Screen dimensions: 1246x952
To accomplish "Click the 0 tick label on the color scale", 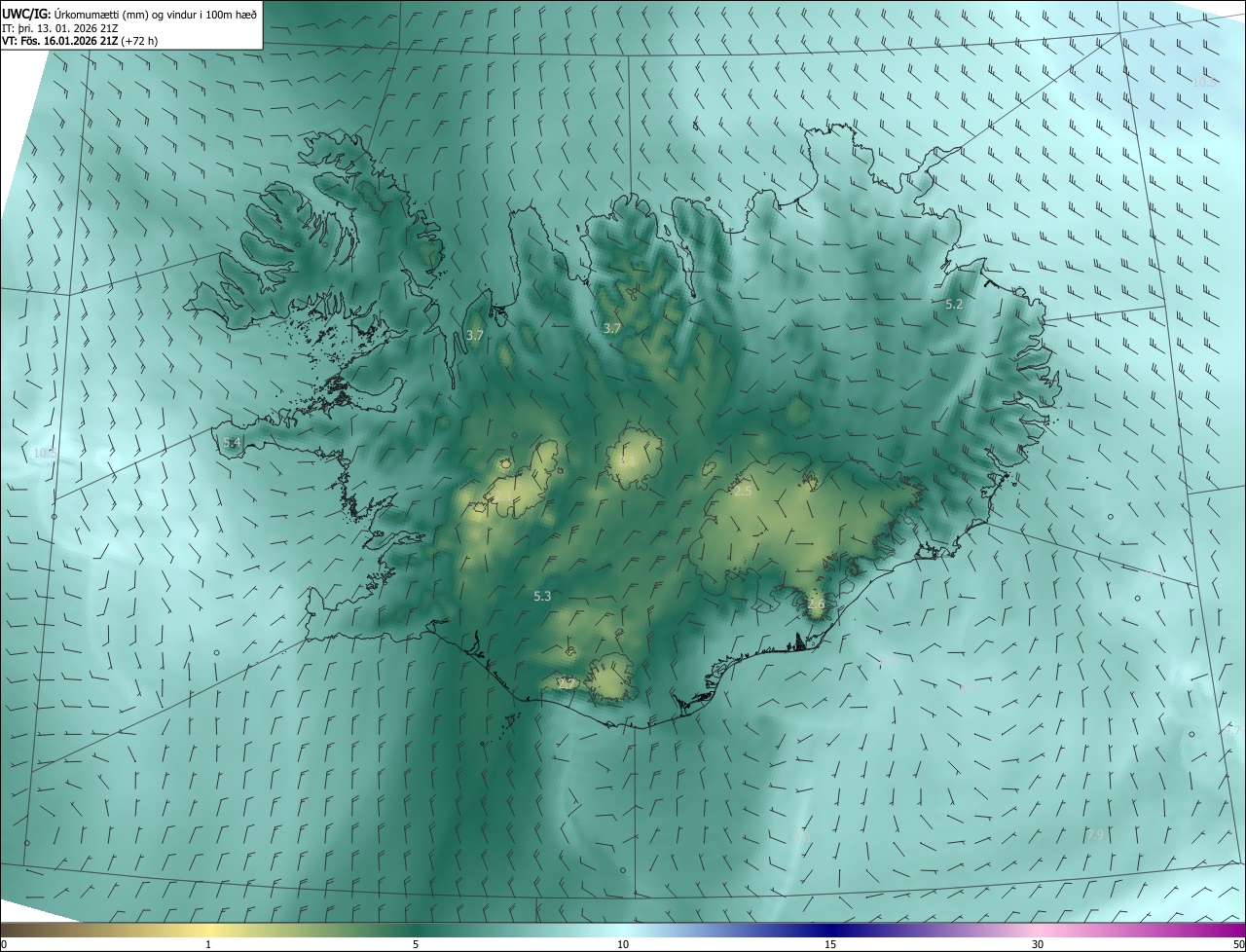I will point(4,944).
